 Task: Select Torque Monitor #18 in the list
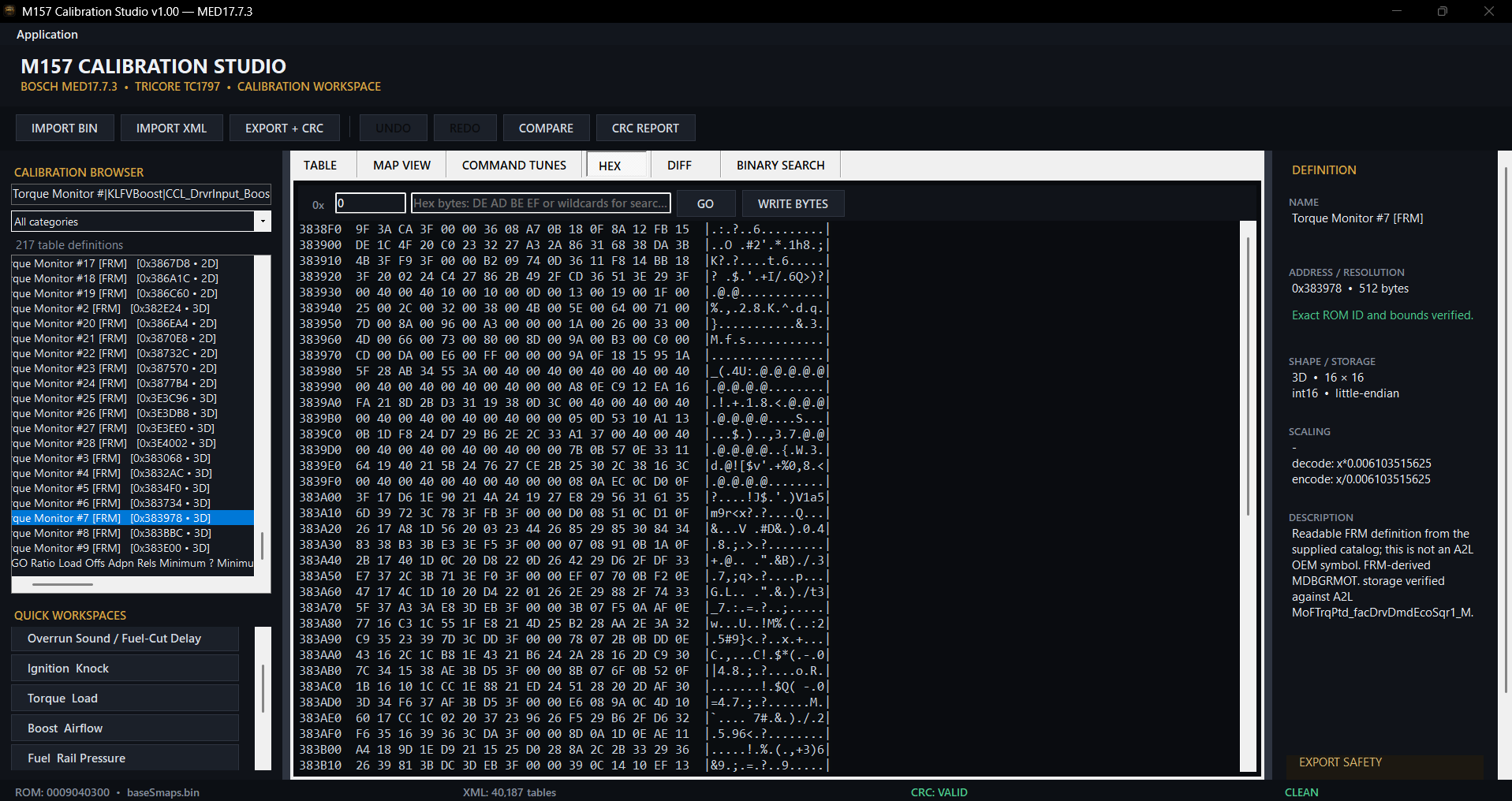[x=133, y=278]
